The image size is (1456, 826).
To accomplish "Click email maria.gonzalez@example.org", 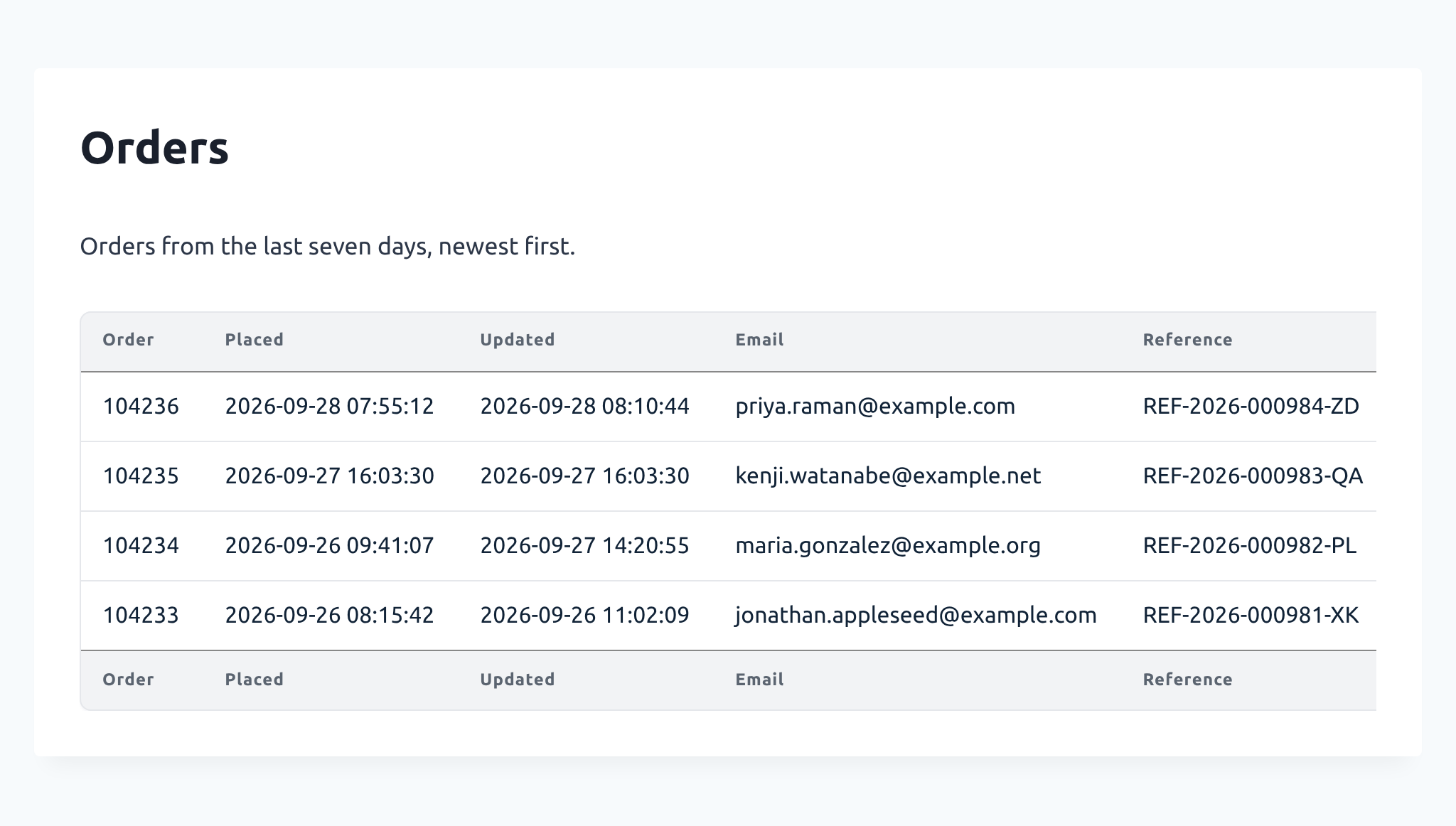I will (888, 546).
